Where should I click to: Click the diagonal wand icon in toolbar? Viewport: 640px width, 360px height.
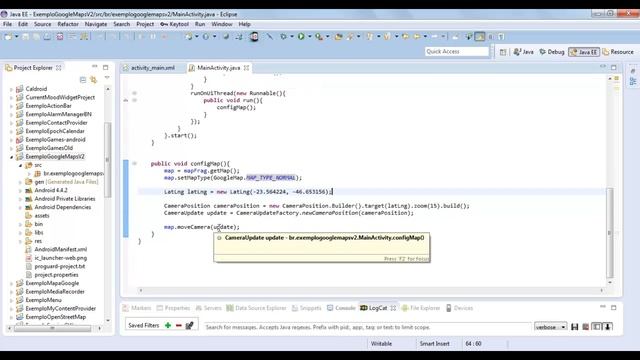(x=270, y=37)
